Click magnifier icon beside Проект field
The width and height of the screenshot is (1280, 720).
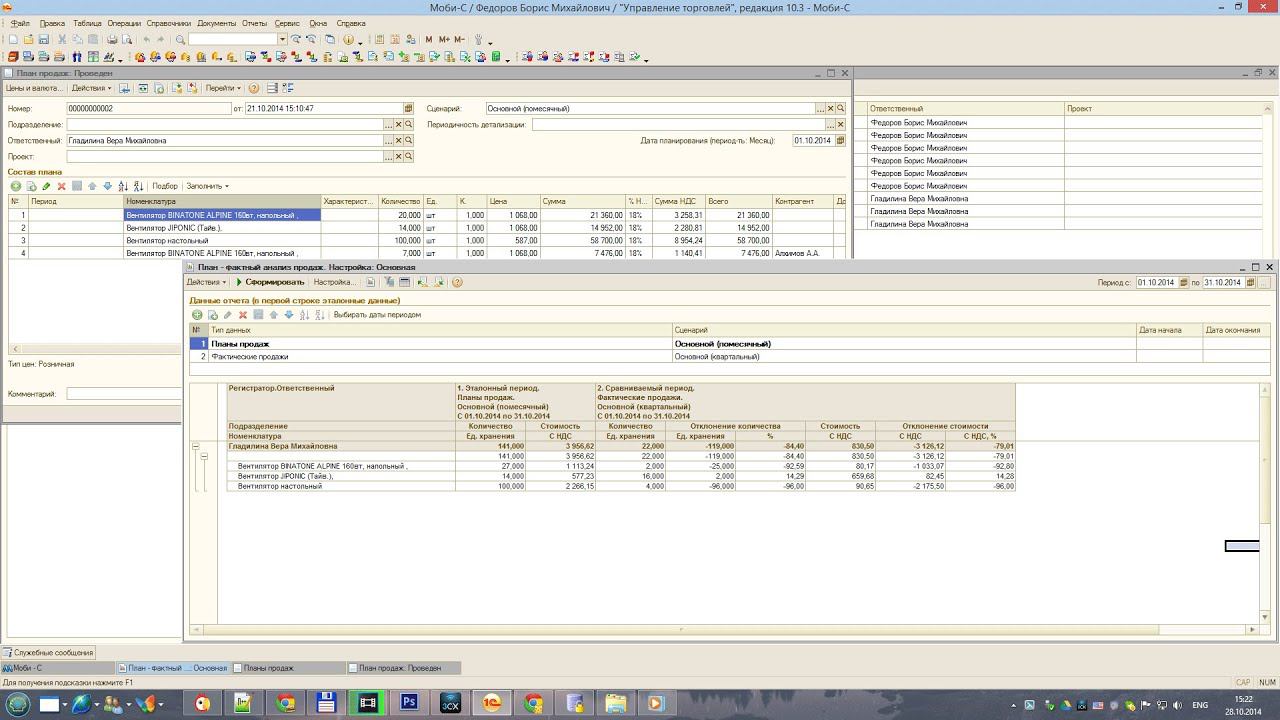408,157
